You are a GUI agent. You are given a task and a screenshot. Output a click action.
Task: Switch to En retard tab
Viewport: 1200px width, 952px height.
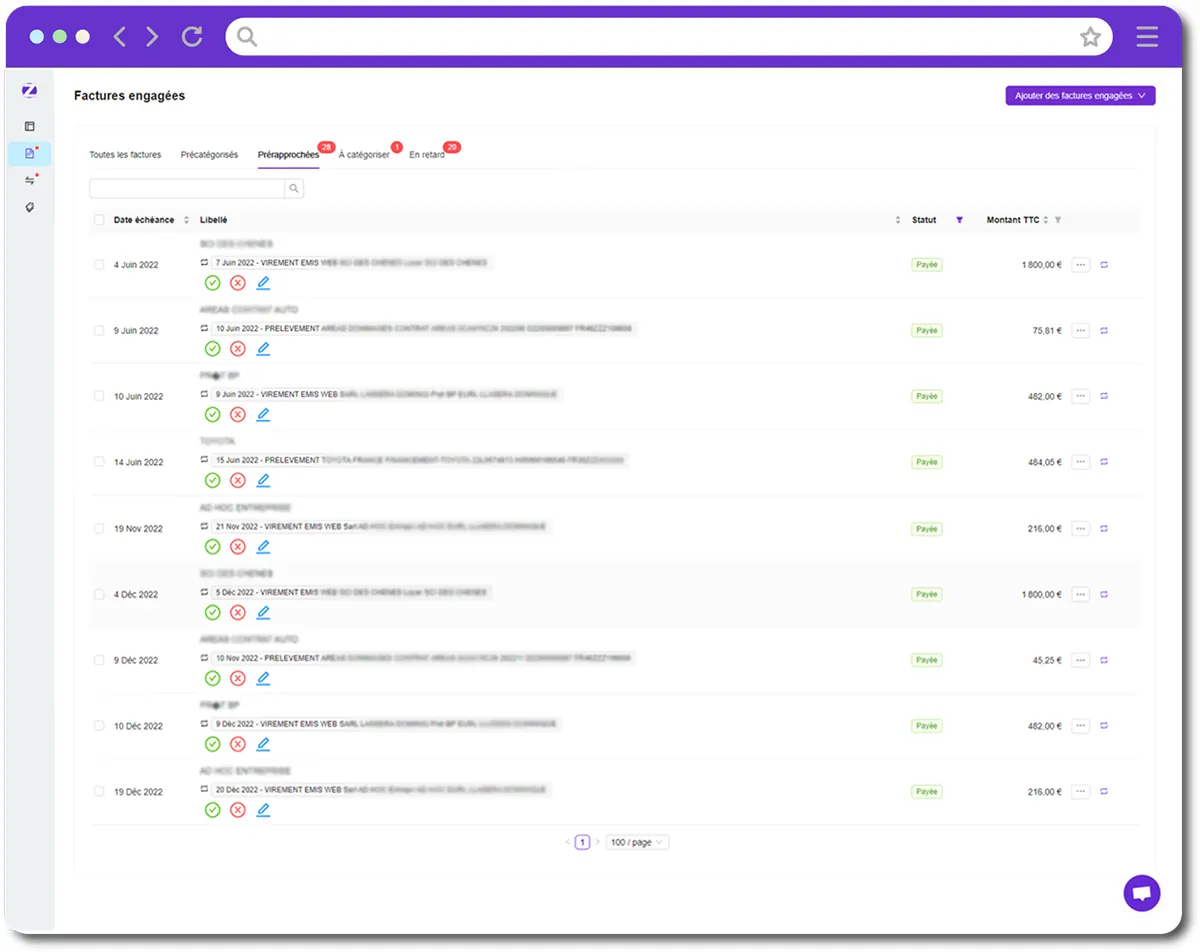coord(427,155)
